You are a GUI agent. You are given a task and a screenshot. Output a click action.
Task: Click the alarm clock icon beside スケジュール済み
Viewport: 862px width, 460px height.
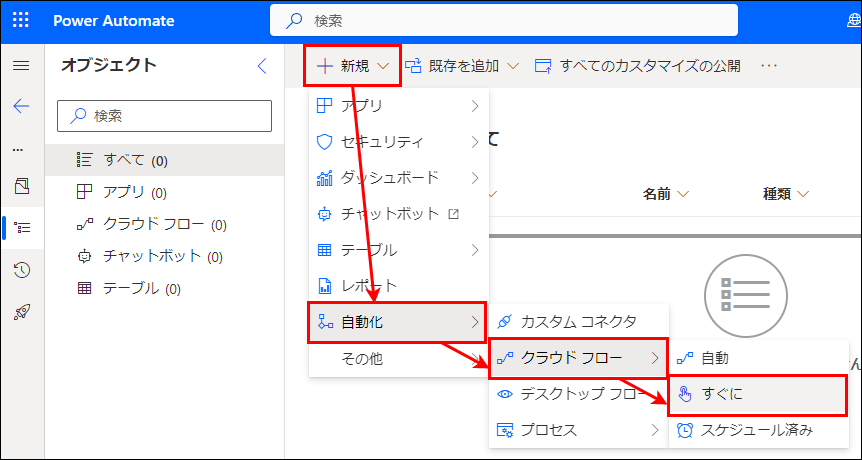click(685, 430)
